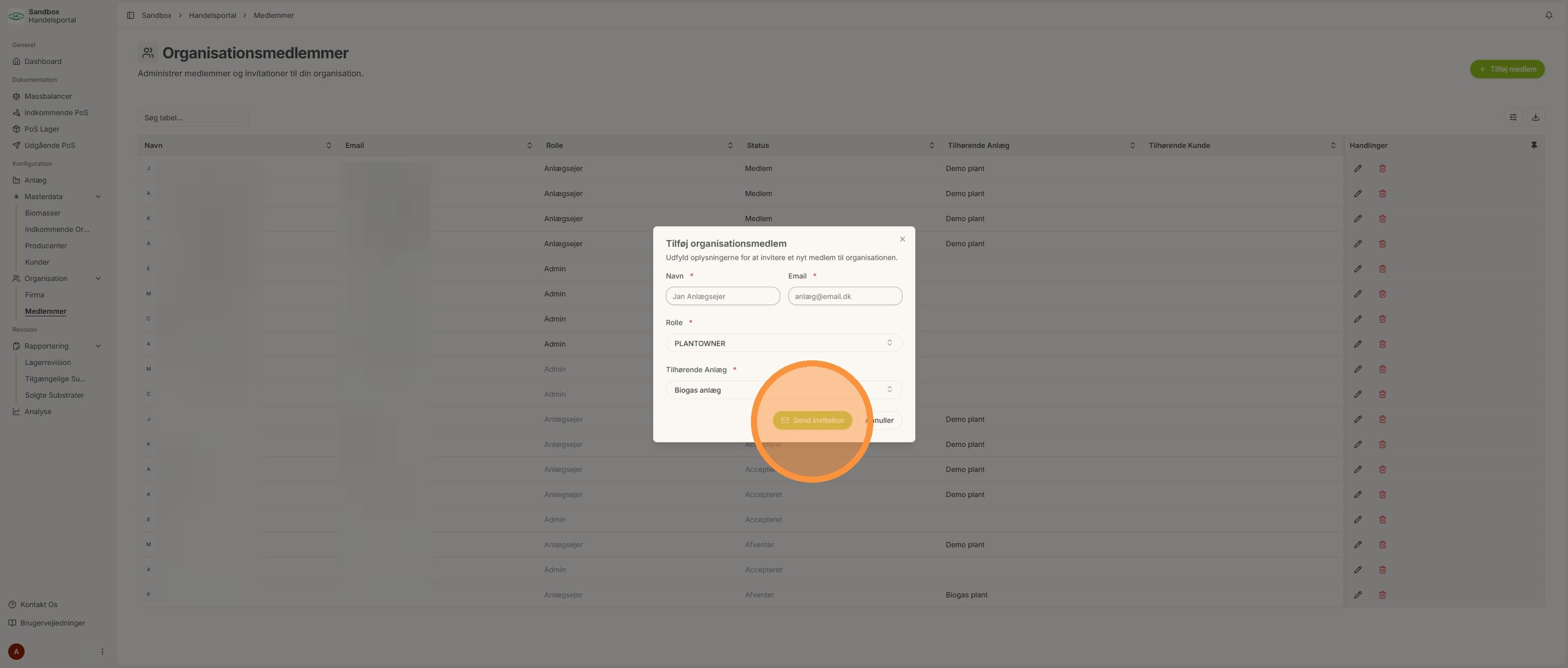The height and width of the screenshot is (668, 1568).
Task: Open user menu three-dots icon
Action: [x=102, y=652]
